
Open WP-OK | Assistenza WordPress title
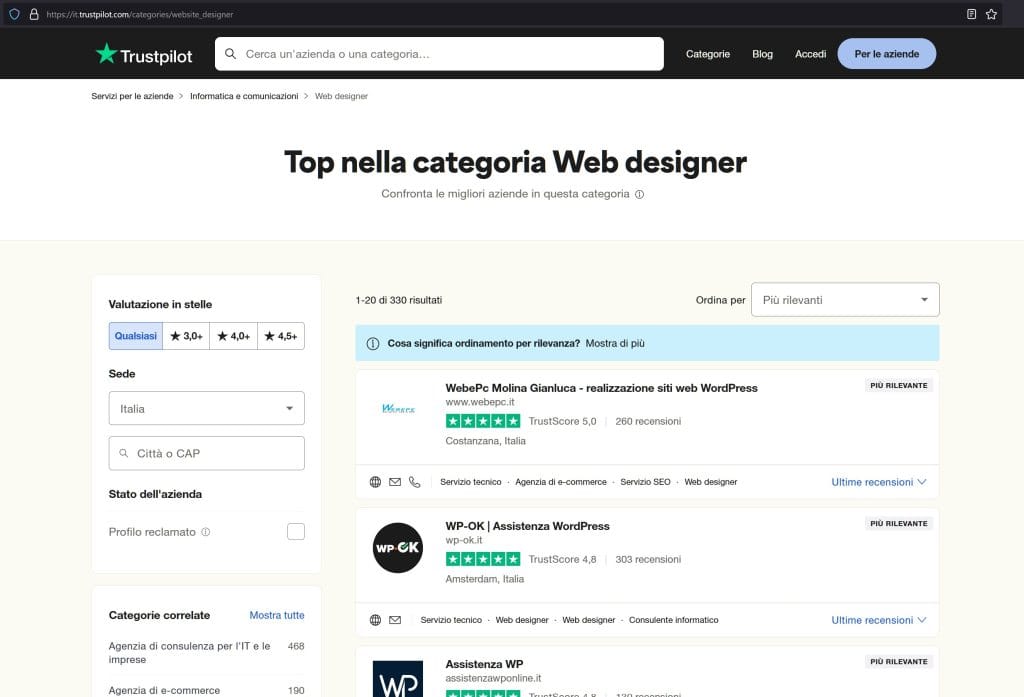(x=528, y=526)
